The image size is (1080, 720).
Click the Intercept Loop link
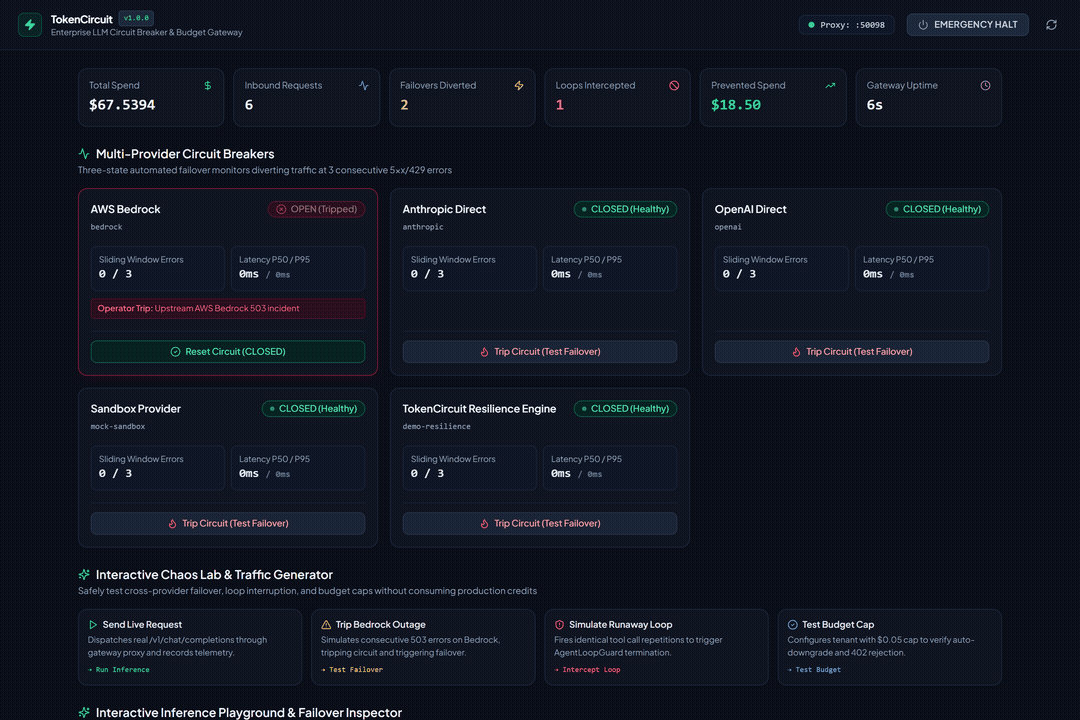[x=588, y=670]
